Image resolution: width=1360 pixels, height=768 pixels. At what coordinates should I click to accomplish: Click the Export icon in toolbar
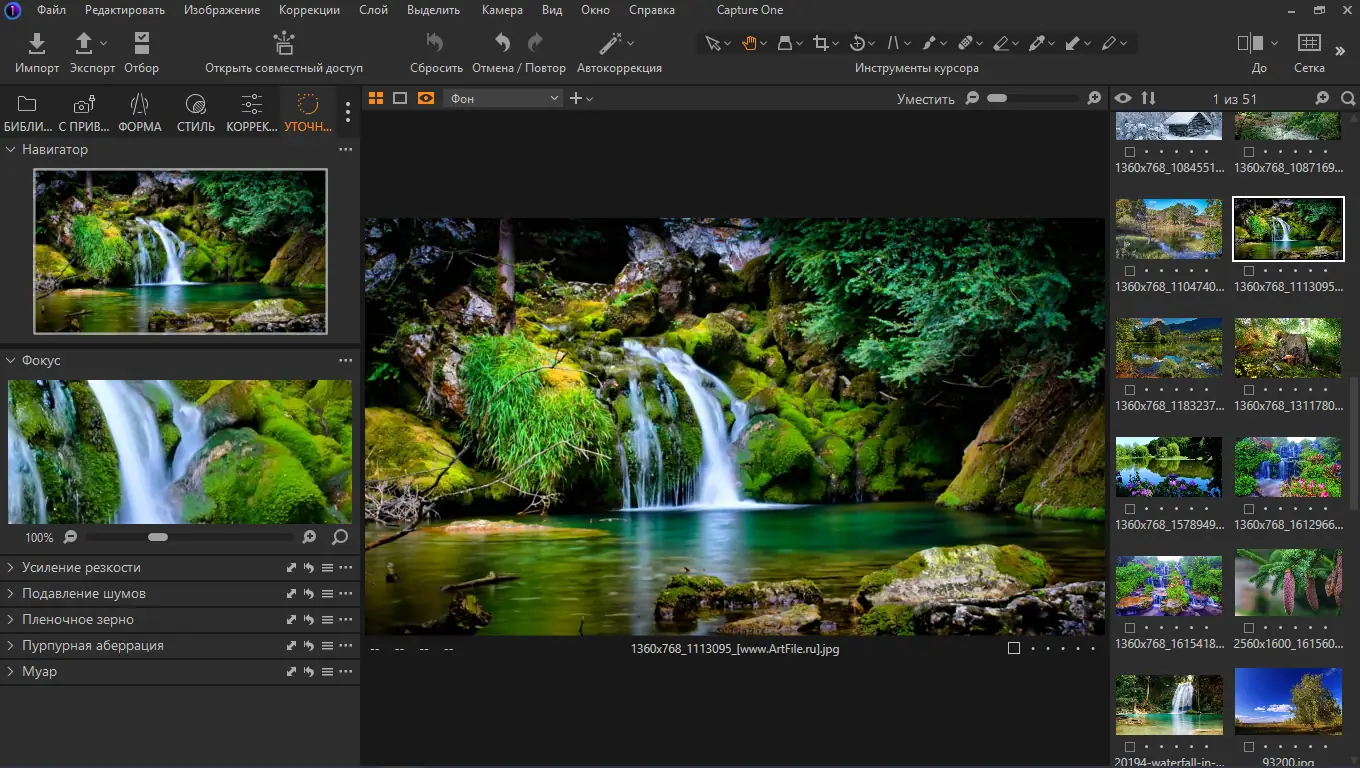[85, 44]
